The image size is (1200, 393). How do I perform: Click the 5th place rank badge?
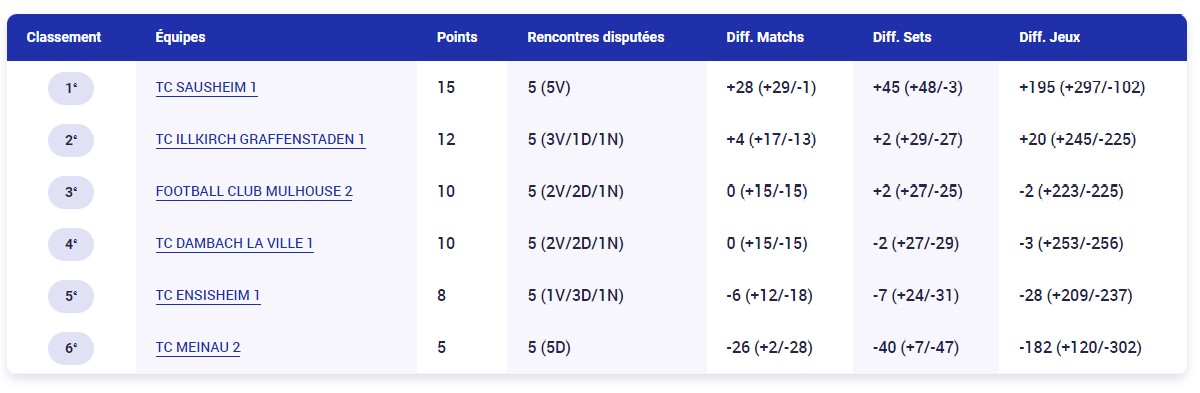click(x=71, y=296)
